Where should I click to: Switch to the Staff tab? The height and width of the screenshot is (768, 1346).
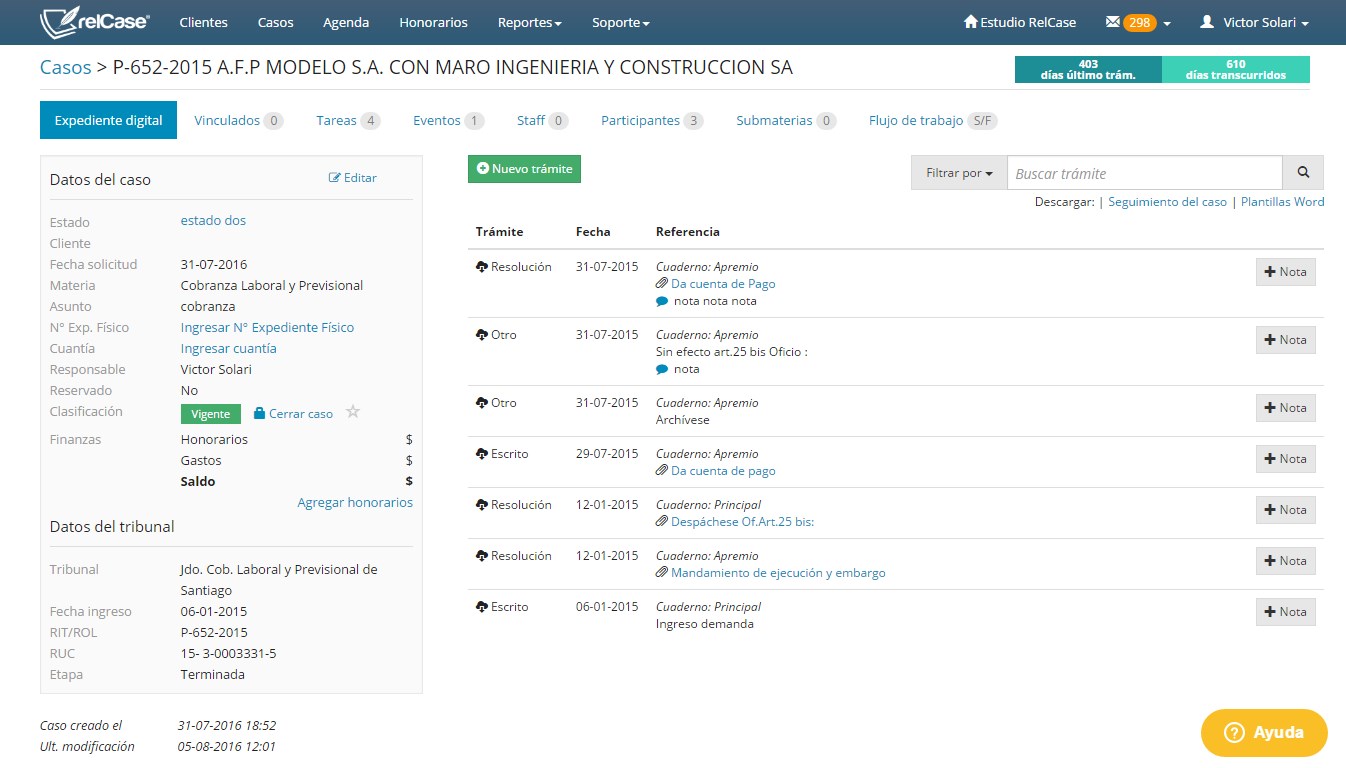(542, 120)
